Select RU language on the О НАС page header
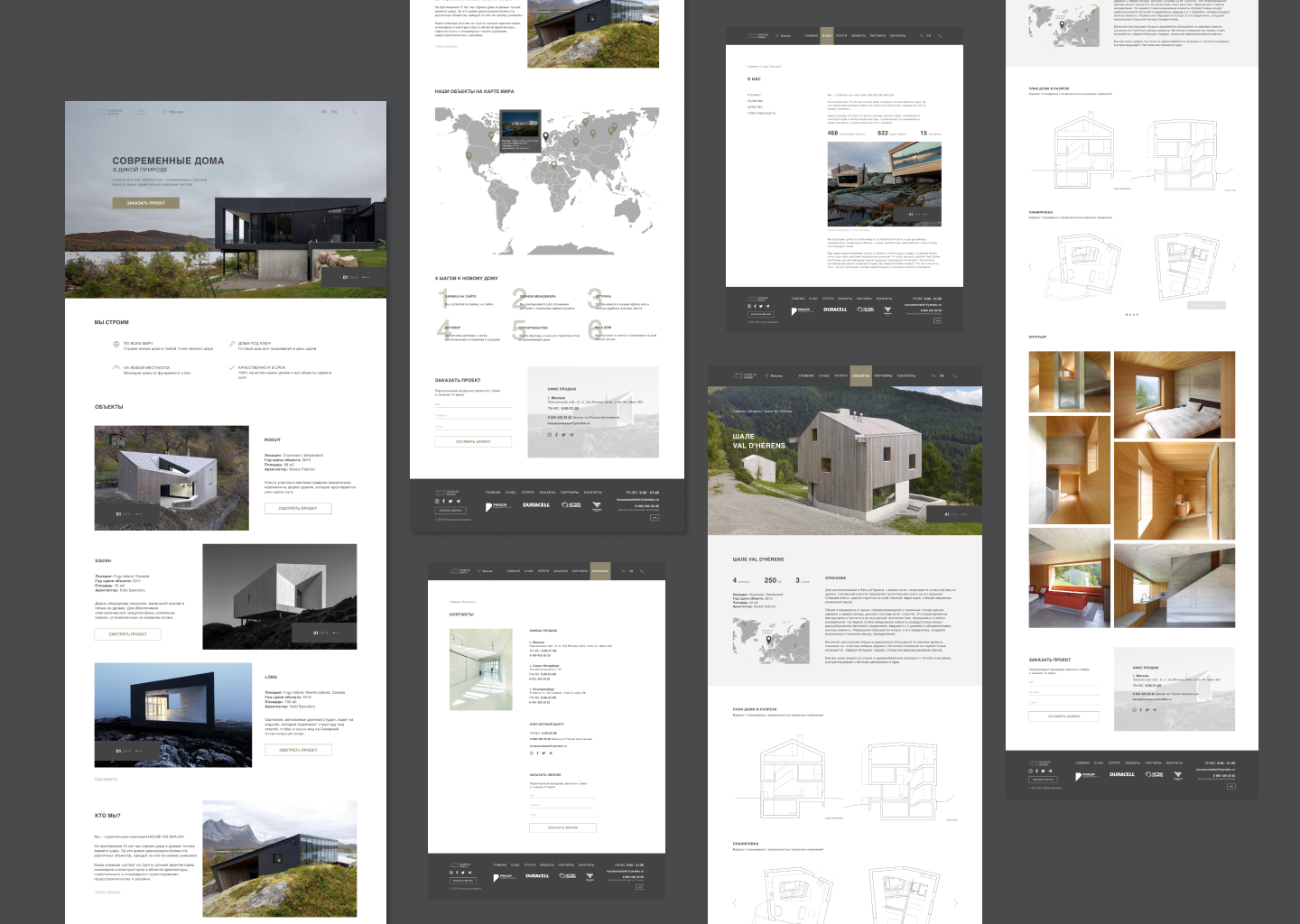Screen dimensions: 1300x924 [x=921, y=36]
